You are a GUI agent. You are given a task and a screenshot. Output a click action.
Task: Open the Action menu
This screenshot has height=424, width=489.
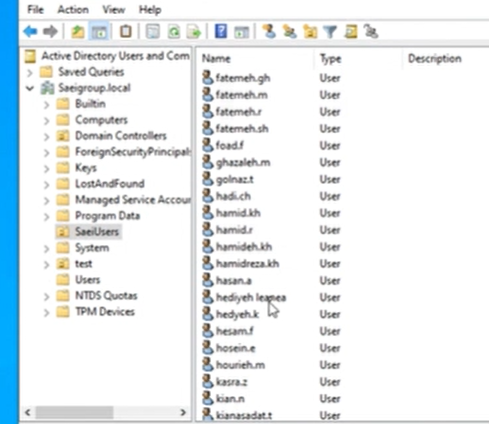point(73,9)
